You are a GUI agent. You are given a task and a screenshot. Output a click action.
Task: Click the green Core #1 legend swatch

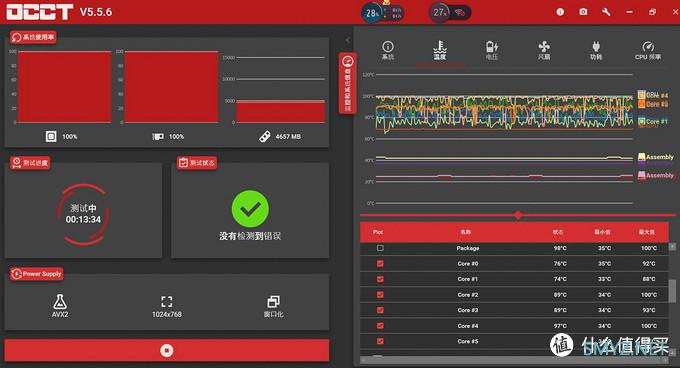tap(641, 122)
